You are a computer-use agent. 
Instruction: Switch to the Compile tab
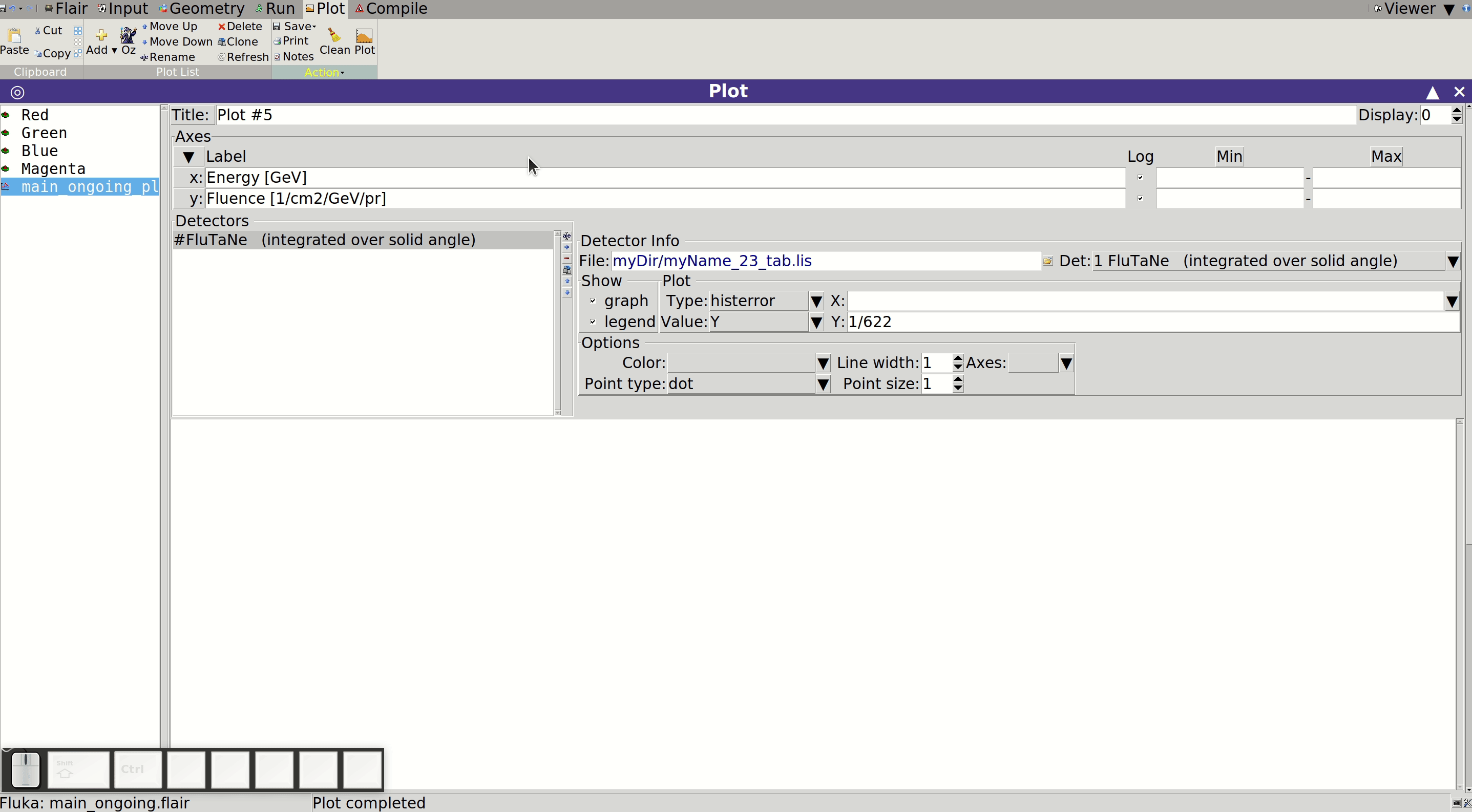pos(391,9)
